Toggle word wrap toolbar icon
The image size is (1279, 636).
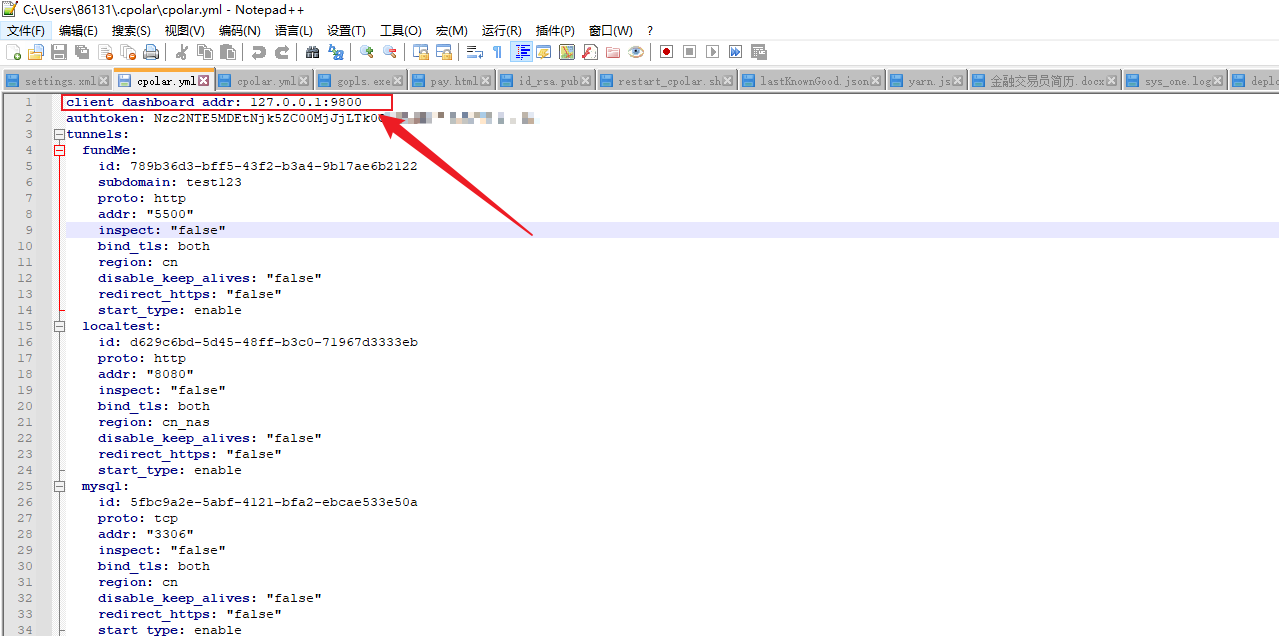(x=475, y=52)
